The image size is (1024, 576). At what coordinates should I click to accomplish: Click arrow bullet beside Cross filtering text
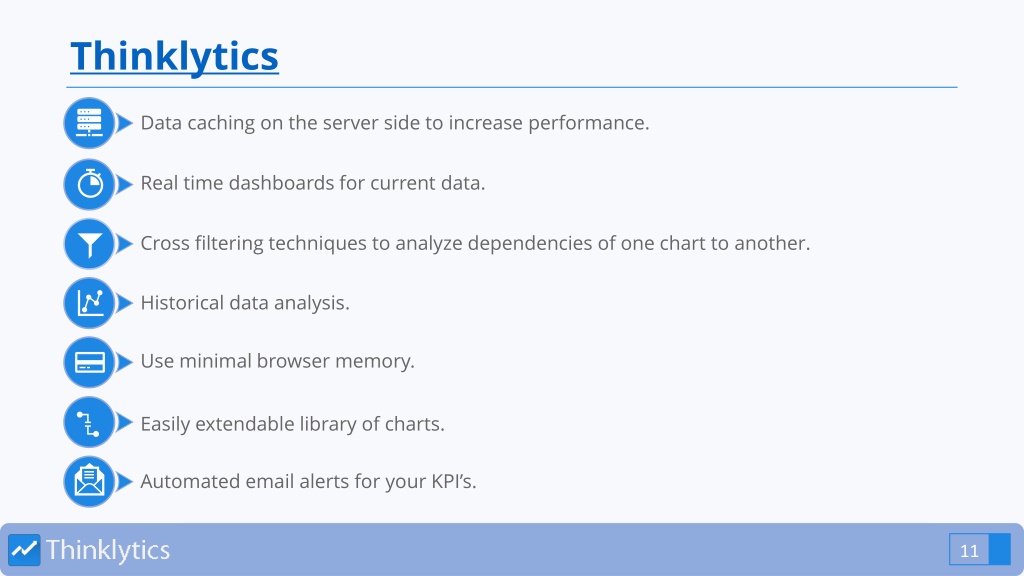[x=124, y=244]
